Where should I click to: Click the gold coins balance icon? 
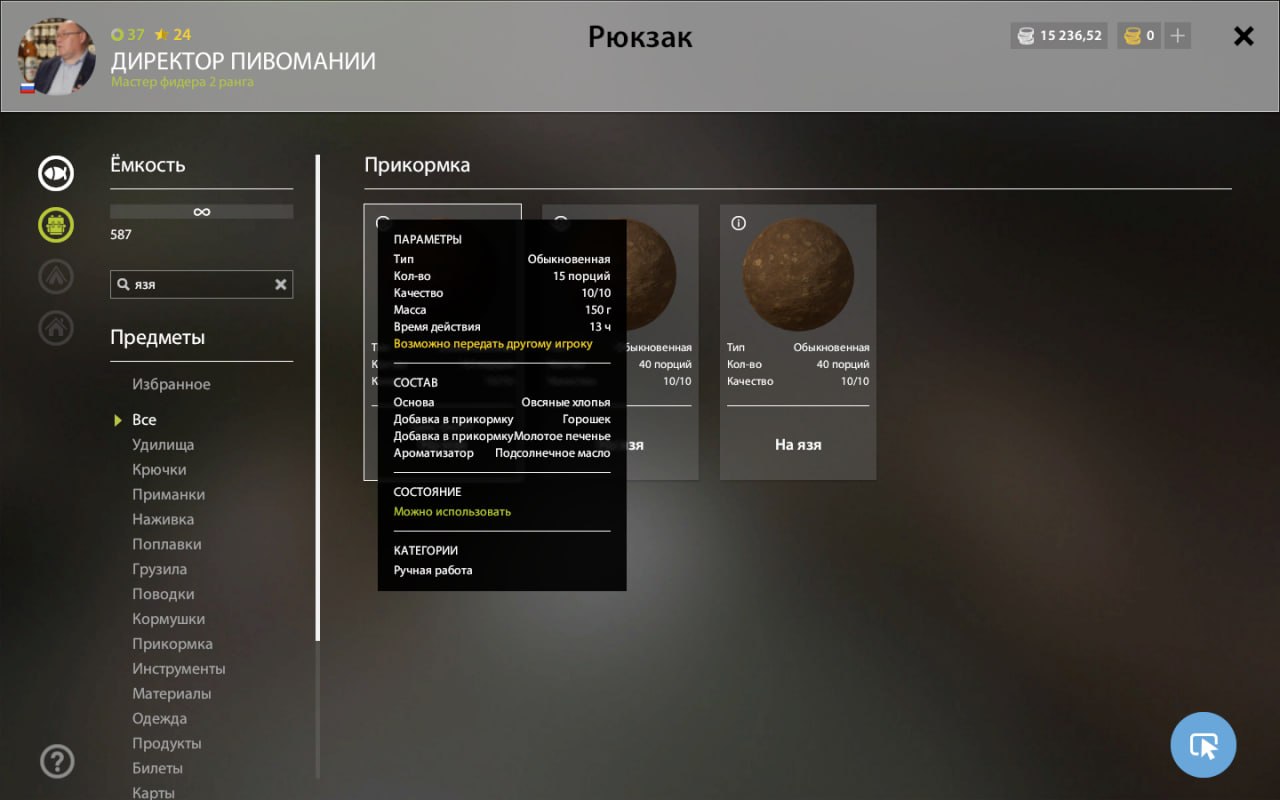1132,36
